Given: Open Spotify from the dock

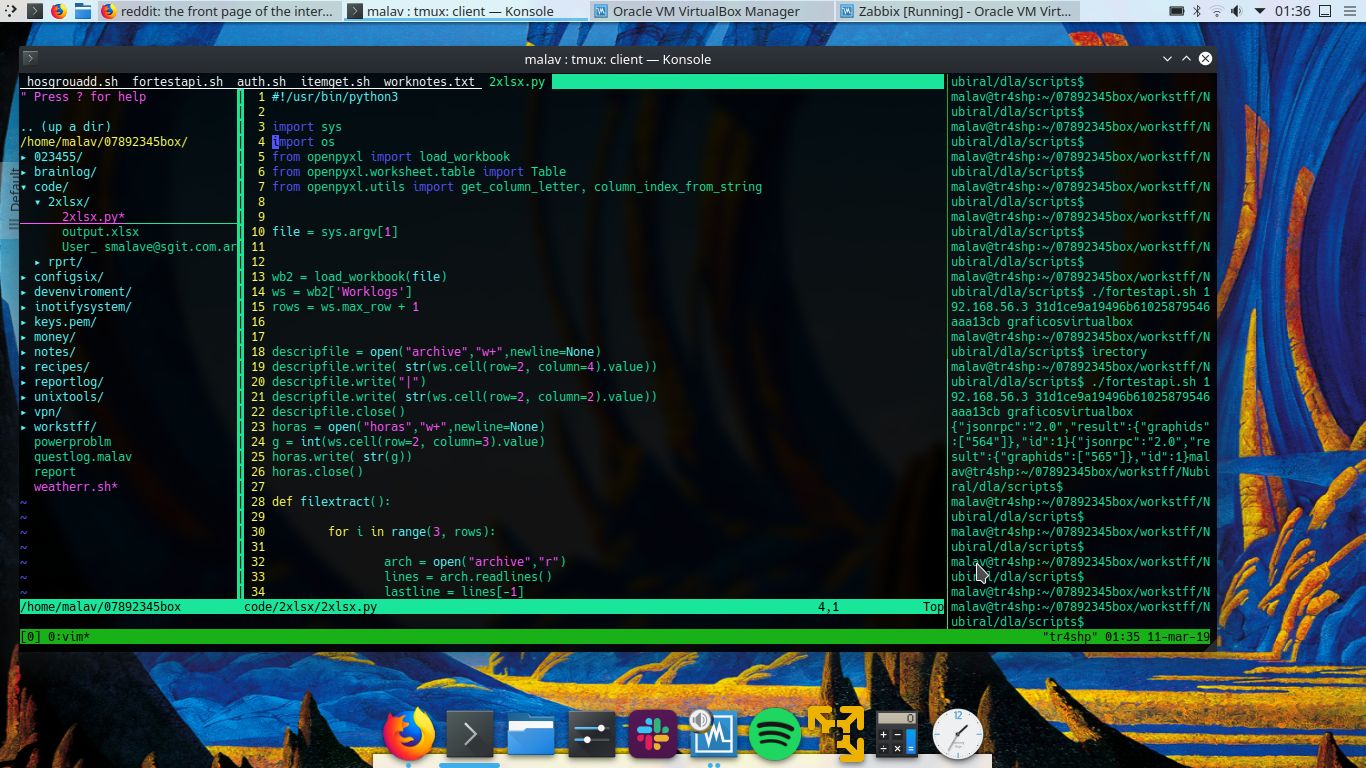Looking at the screenshot, I should (774, 735).
